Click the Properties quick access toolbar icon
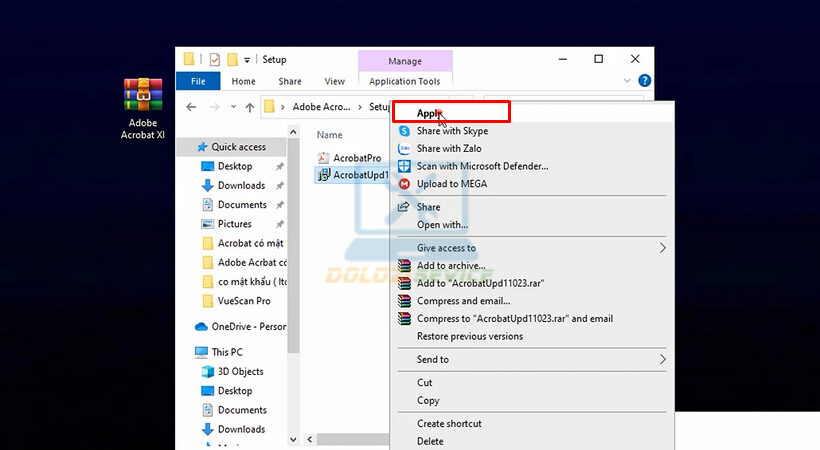Image resolution: width=820 pixels, height=450 pixels. coord(214,60)
